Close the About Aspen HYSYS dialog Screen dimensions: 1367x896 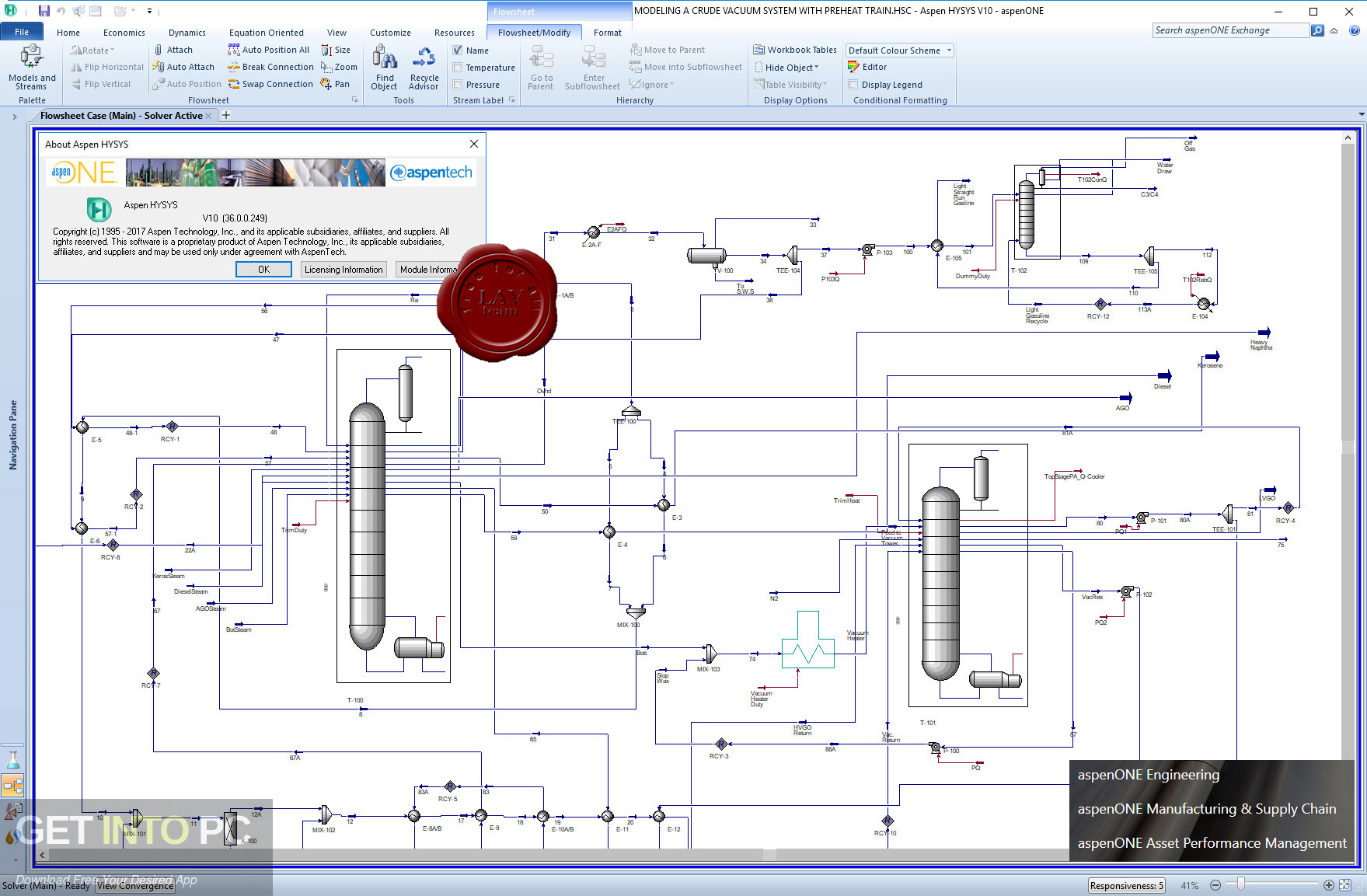(x=474, y=144)
